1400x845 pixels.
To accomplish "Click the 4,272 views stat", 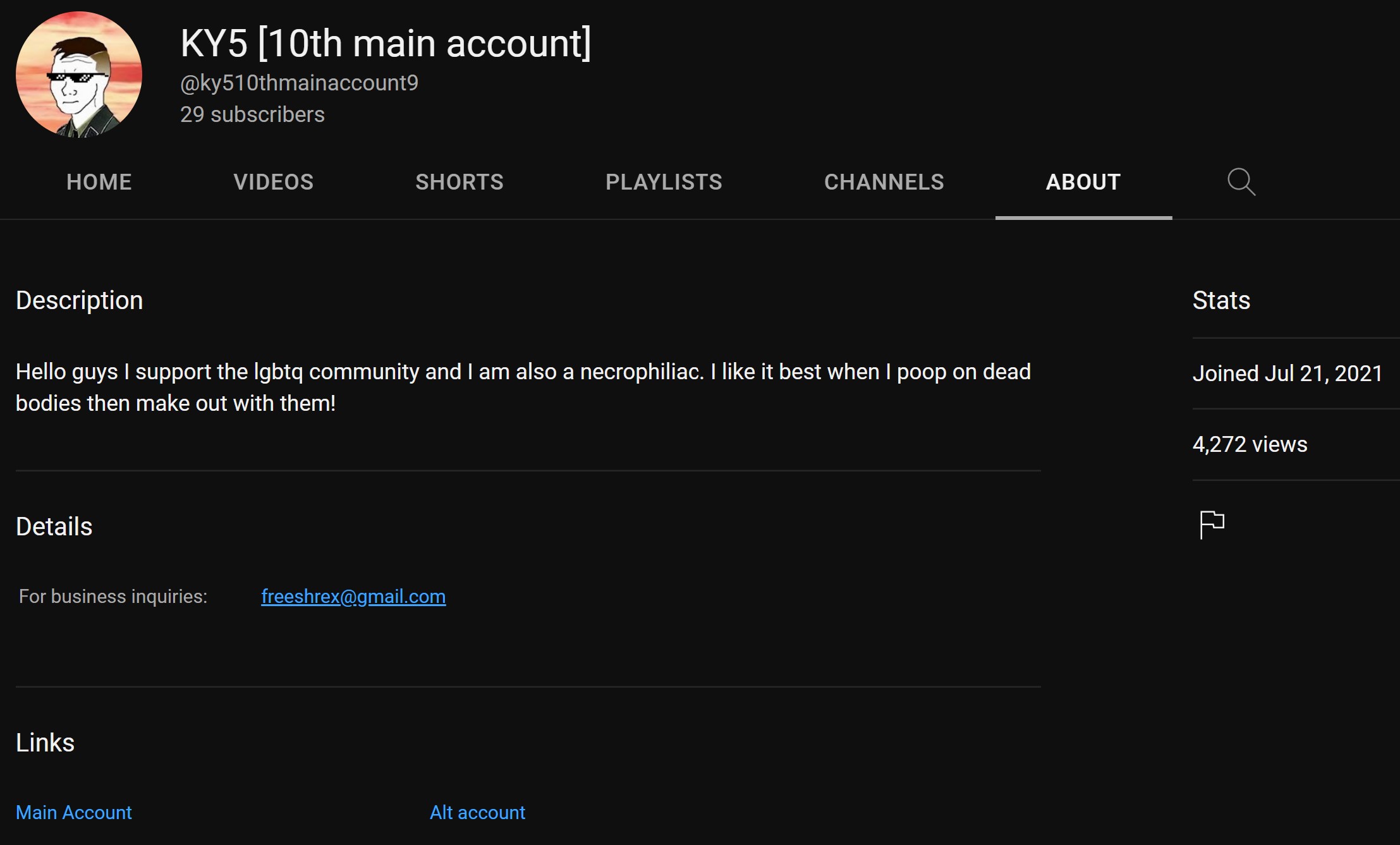I will (1250, 444).
